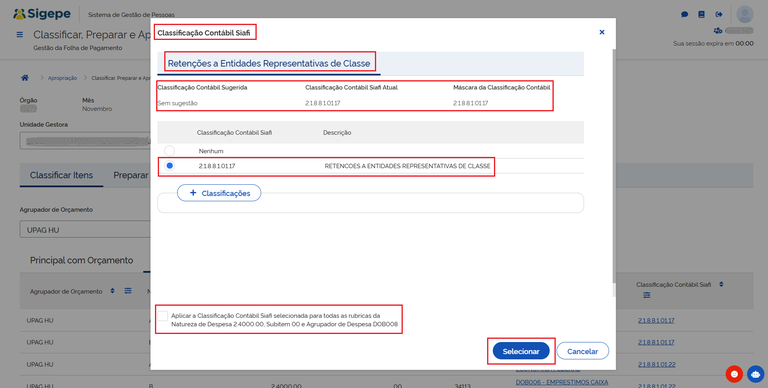Select the Nenhum radio option
Viewport: 768px width, 388px height.
169,150
